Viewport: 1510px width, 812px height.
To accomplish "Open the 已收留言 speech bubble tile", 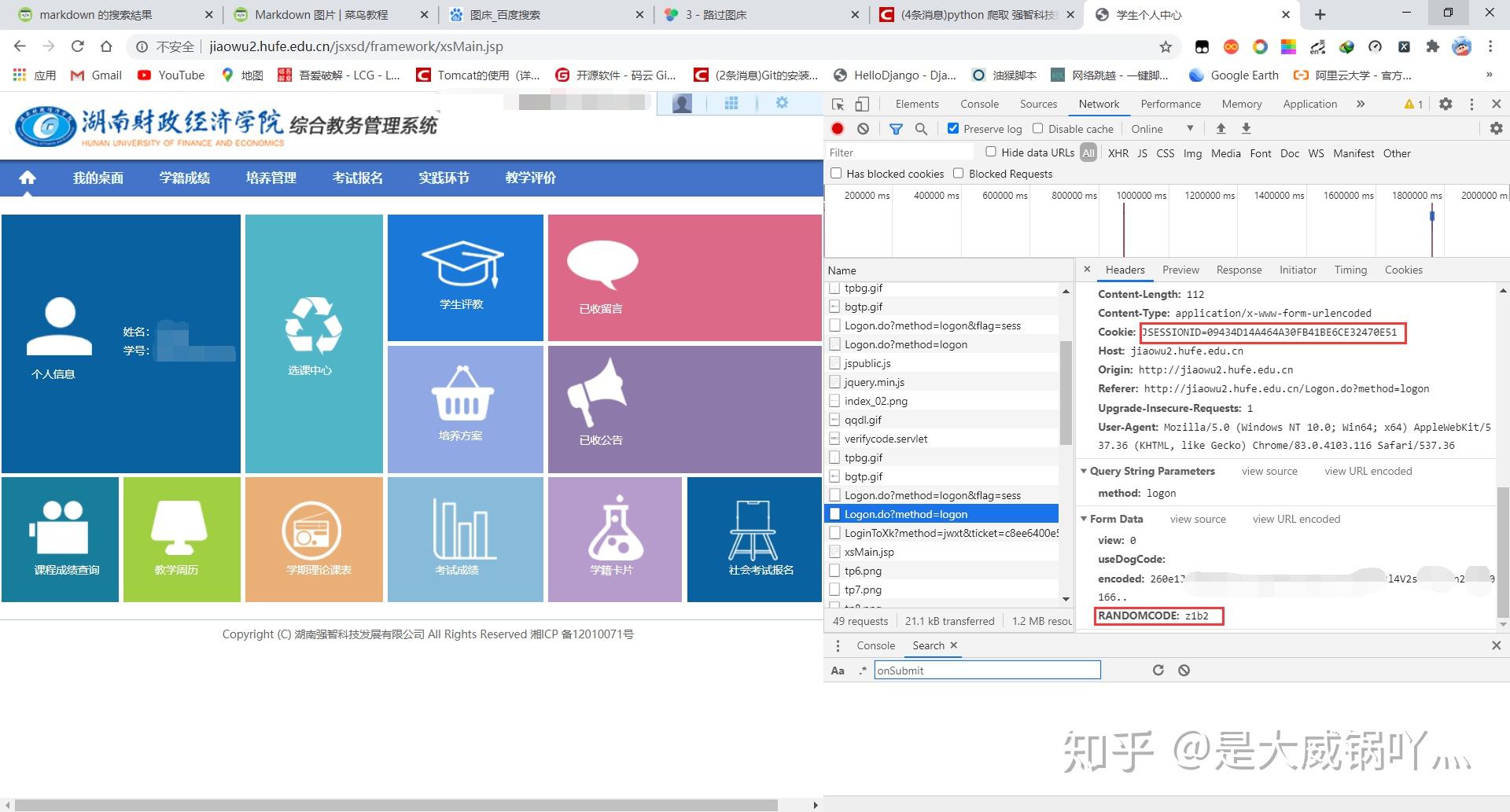I will coord(684,277).
